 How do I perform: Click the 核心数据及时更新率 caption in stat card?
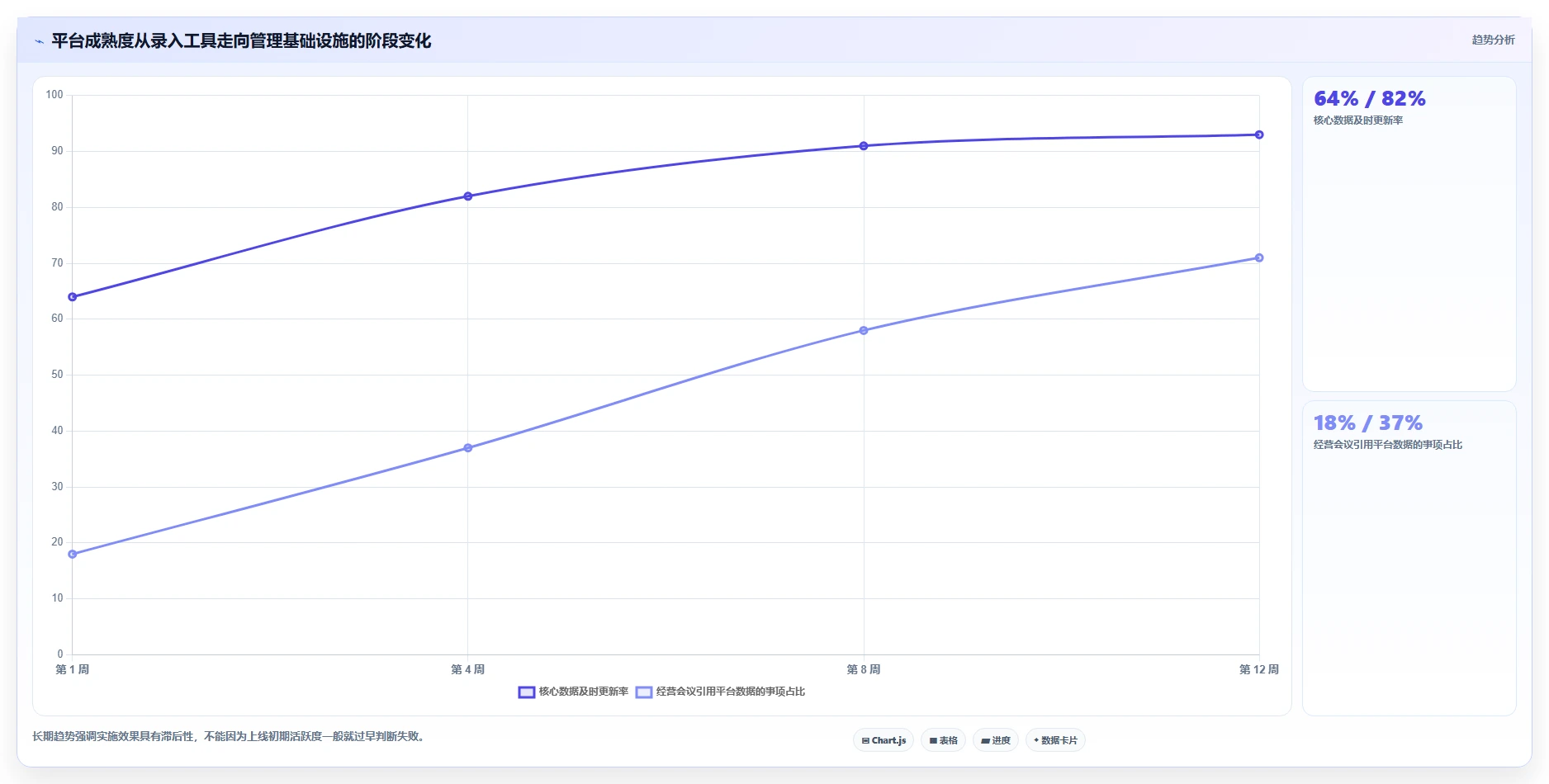pos(1358,120)
